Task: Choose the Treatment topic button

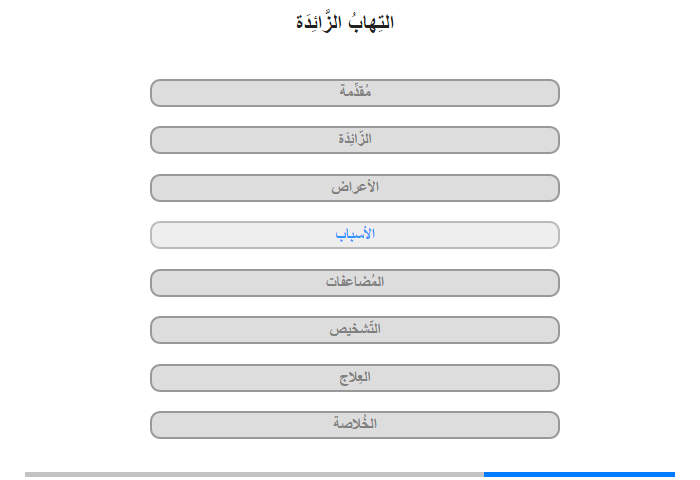Action: click(355, 378)
